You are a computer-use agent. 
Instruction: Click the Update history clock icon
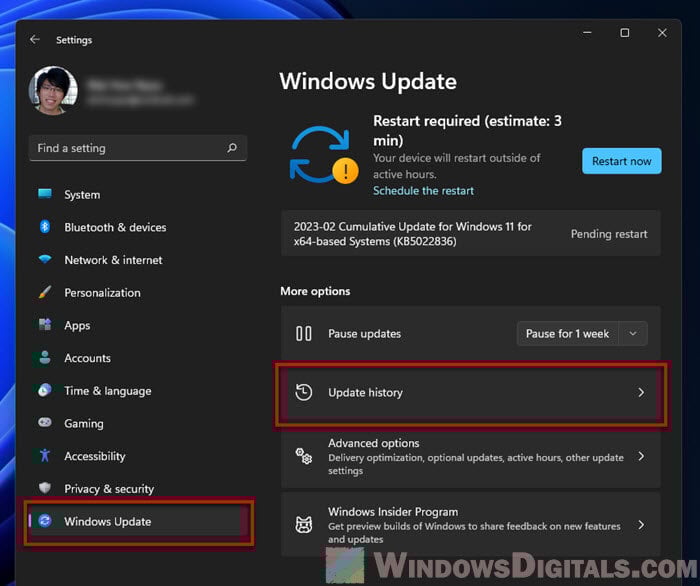(x=304, y=393)
